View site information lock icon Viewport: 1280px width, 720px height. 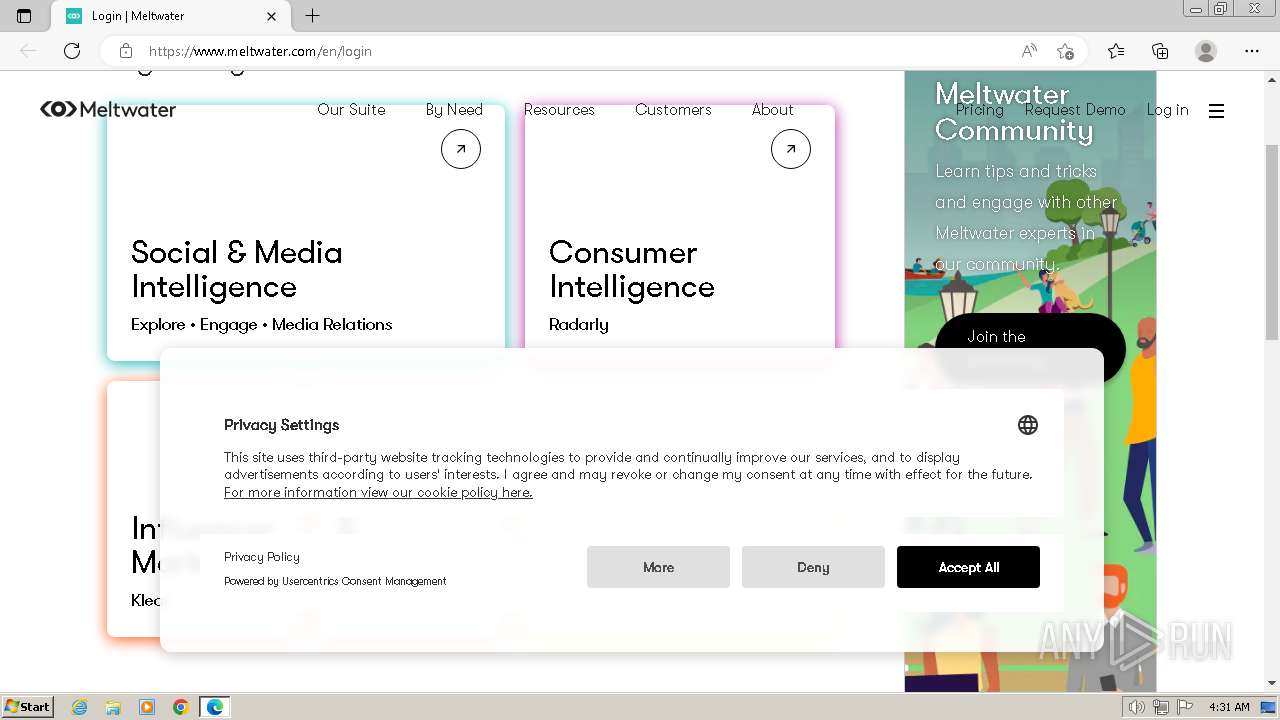pos(126,51)
